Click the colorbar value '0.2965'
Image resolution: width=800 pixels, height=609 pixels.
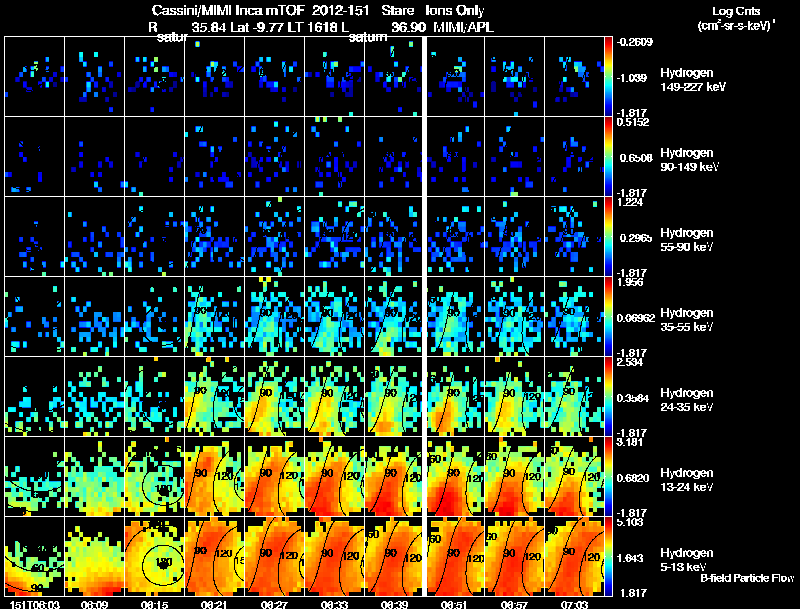pos(634,238)
